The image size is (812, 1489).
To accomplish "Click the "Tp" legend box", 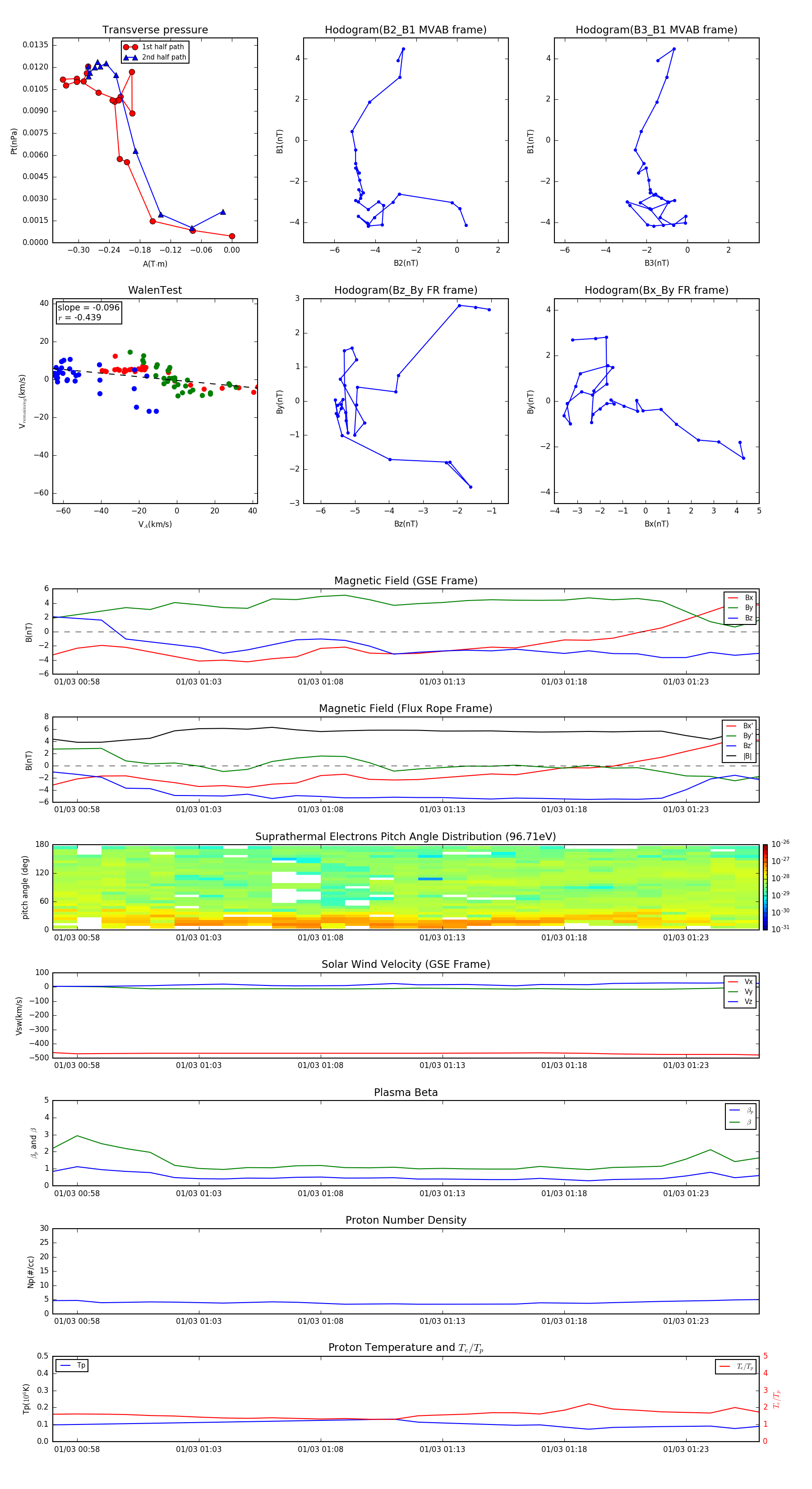I will coord(72,1366).
